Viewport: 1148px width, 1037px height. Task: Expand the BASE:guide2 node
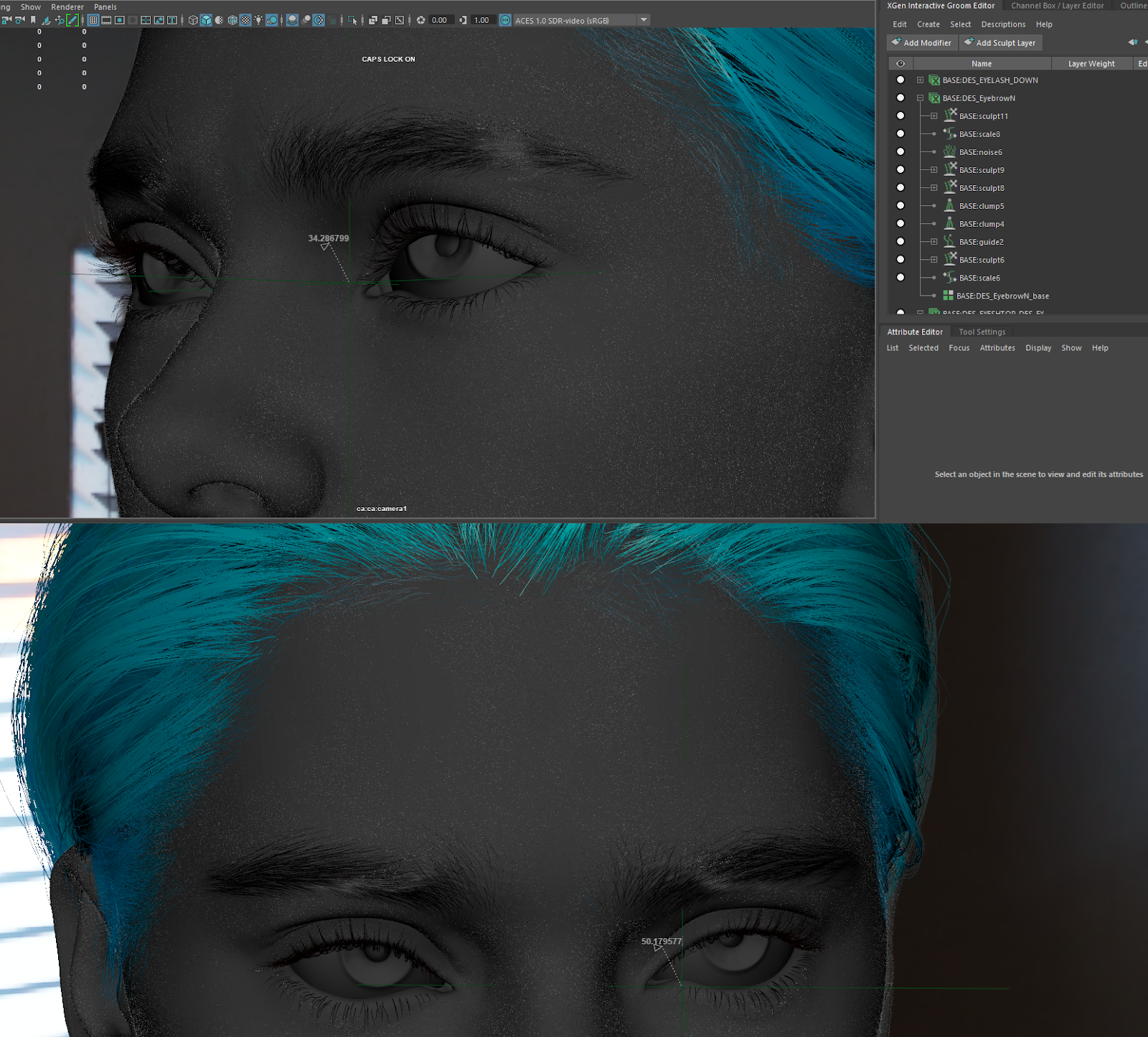[x=933, y=241]
